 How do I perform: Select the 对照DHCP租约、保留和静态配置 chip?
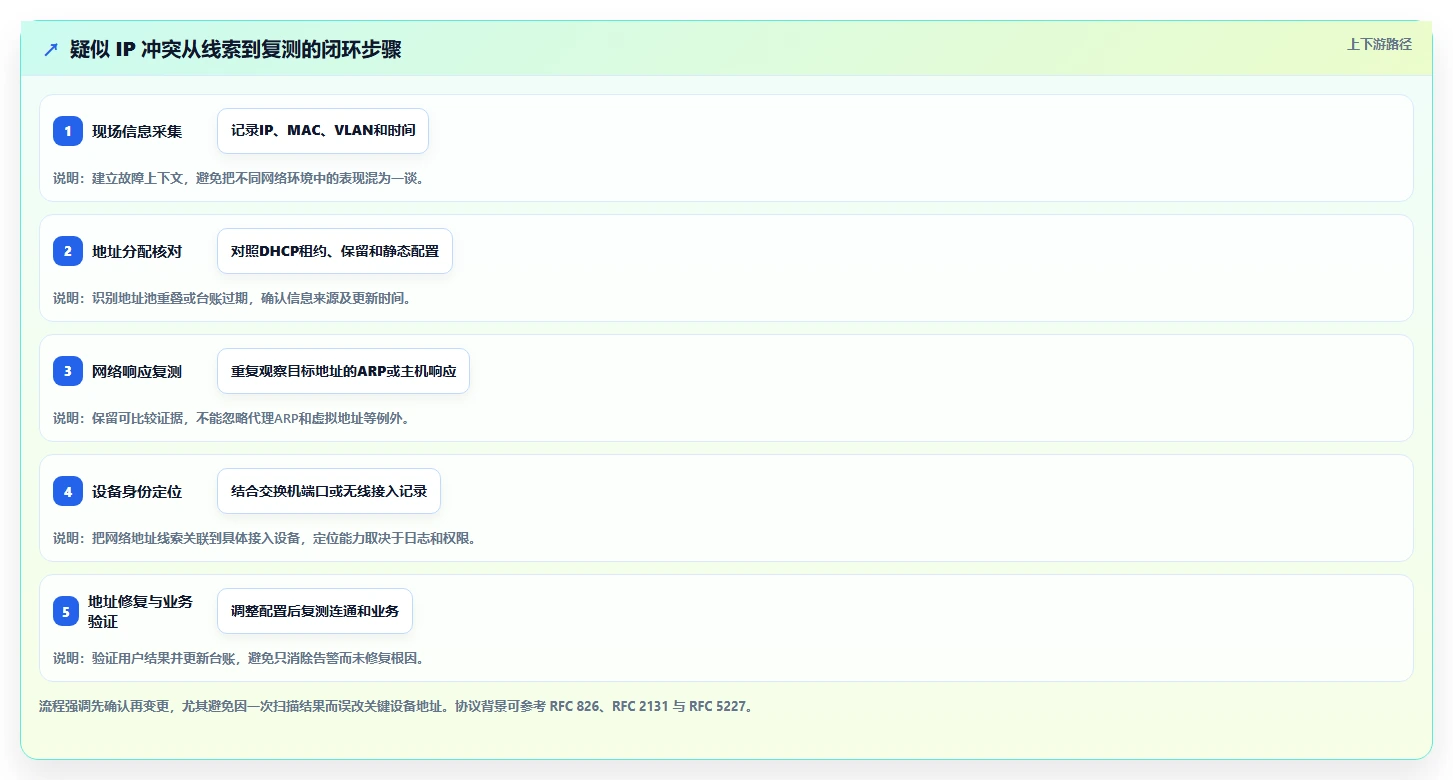tap(335, 251)
